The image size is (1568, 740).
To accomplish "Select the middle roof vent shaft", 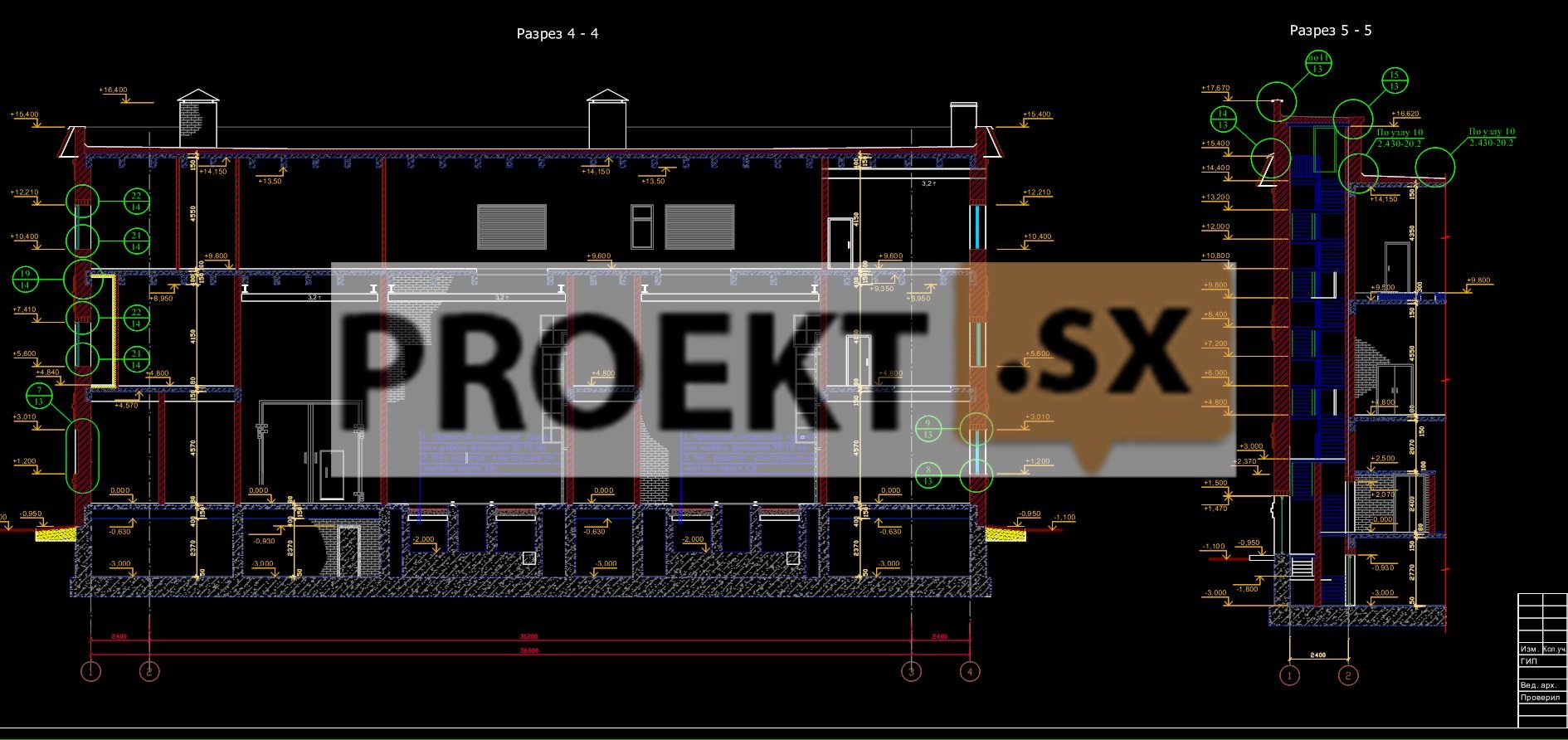I will click(x=607, y=119).
